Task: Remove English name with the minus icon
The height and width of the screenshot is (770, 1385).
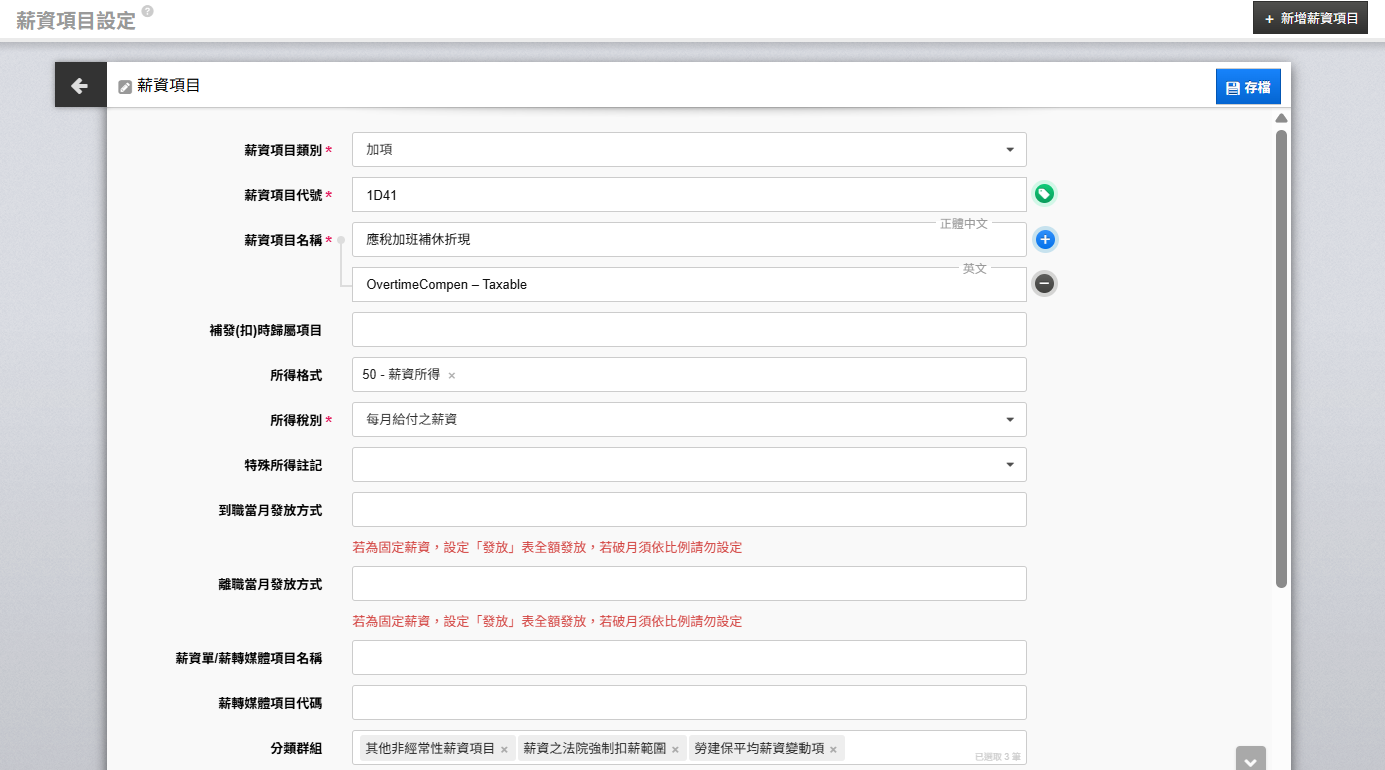Action: (x=1044, y=284)
